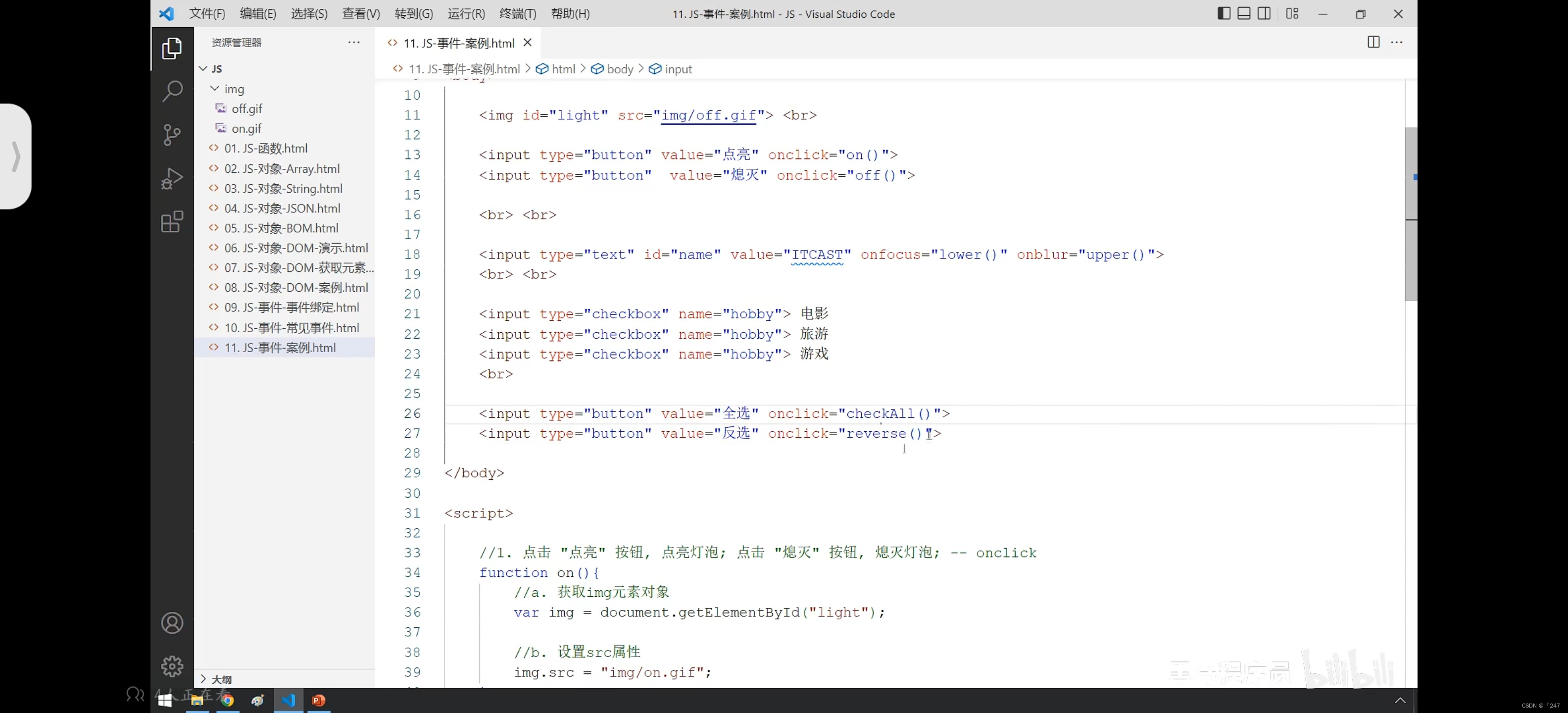Toggle primary side bar layout icon
Screen dimensions: 1568x713
click(1224, 13)
